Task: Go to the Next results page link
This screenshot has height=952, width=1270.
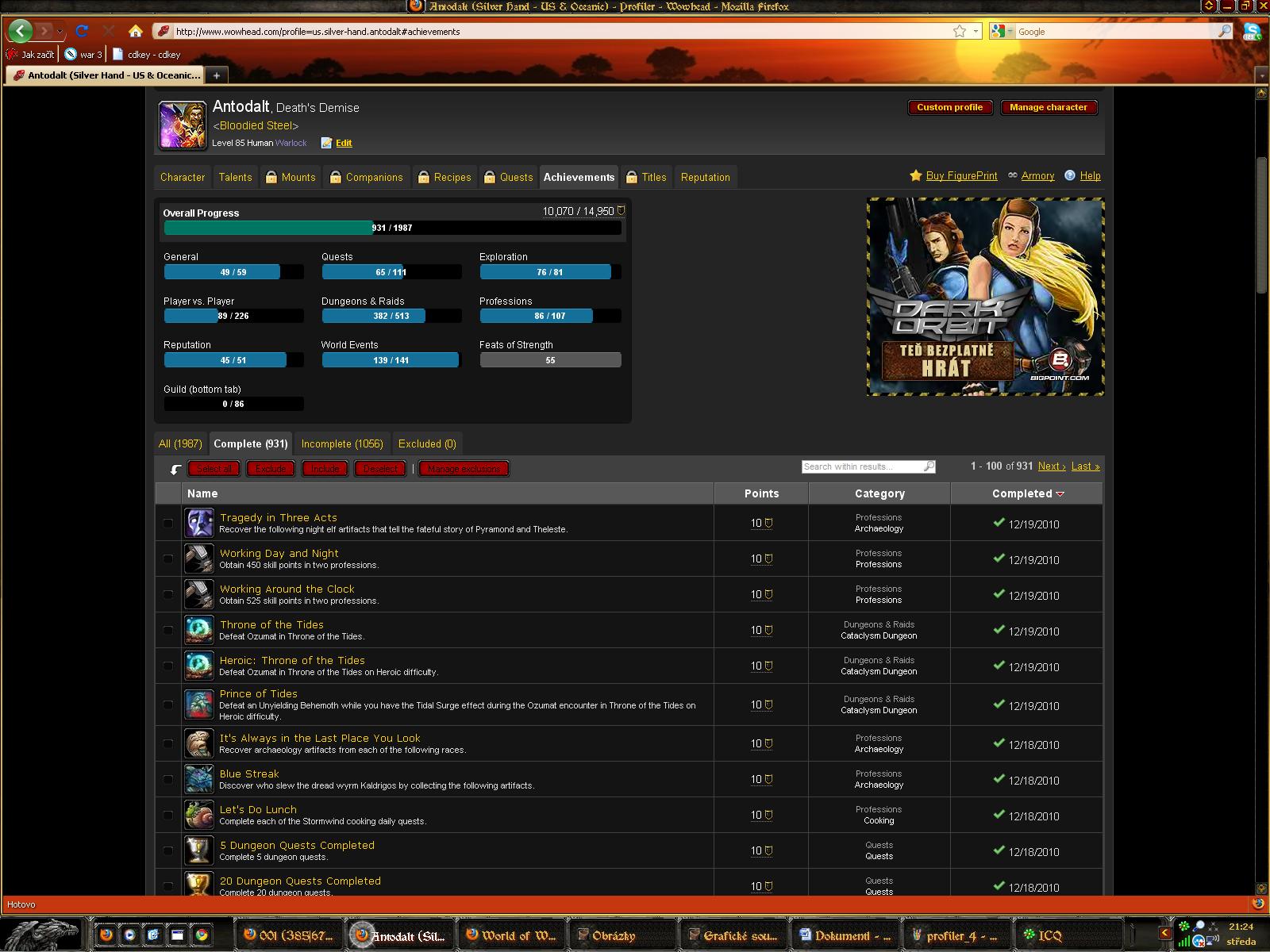Action: click(1051, 466)
